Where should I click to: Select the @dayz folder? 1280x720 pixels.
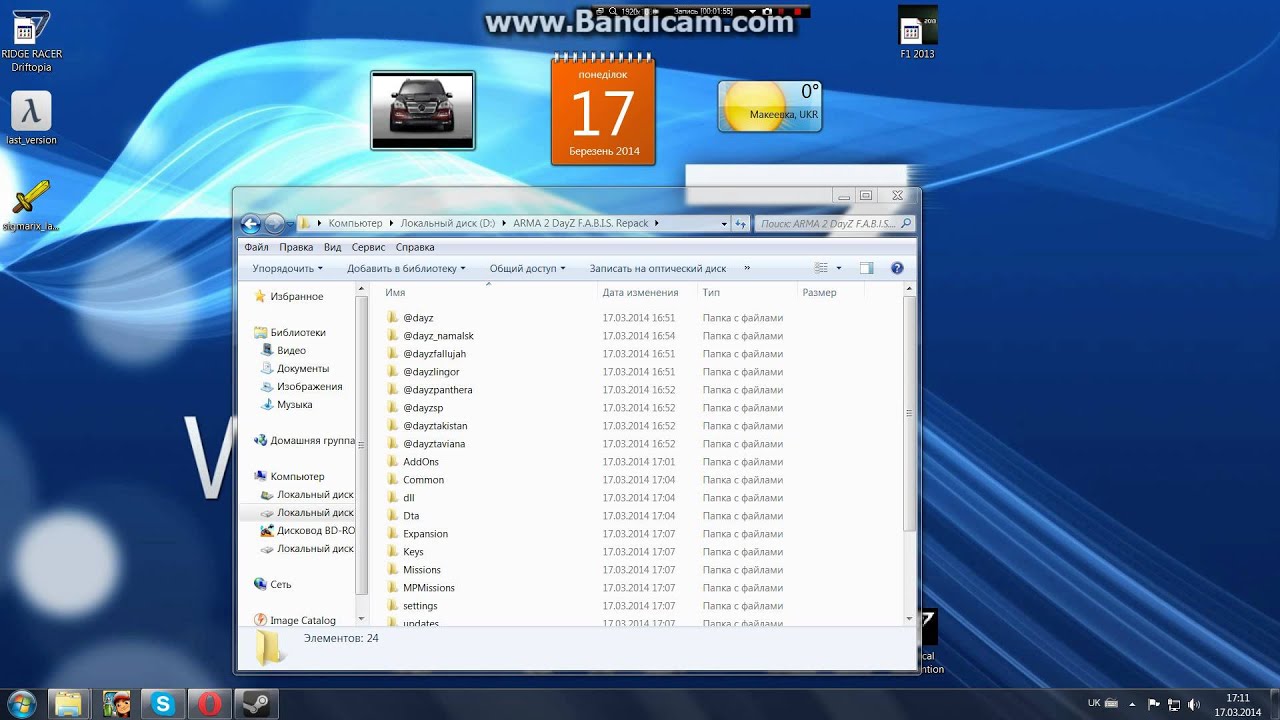[x=418, y=318]
